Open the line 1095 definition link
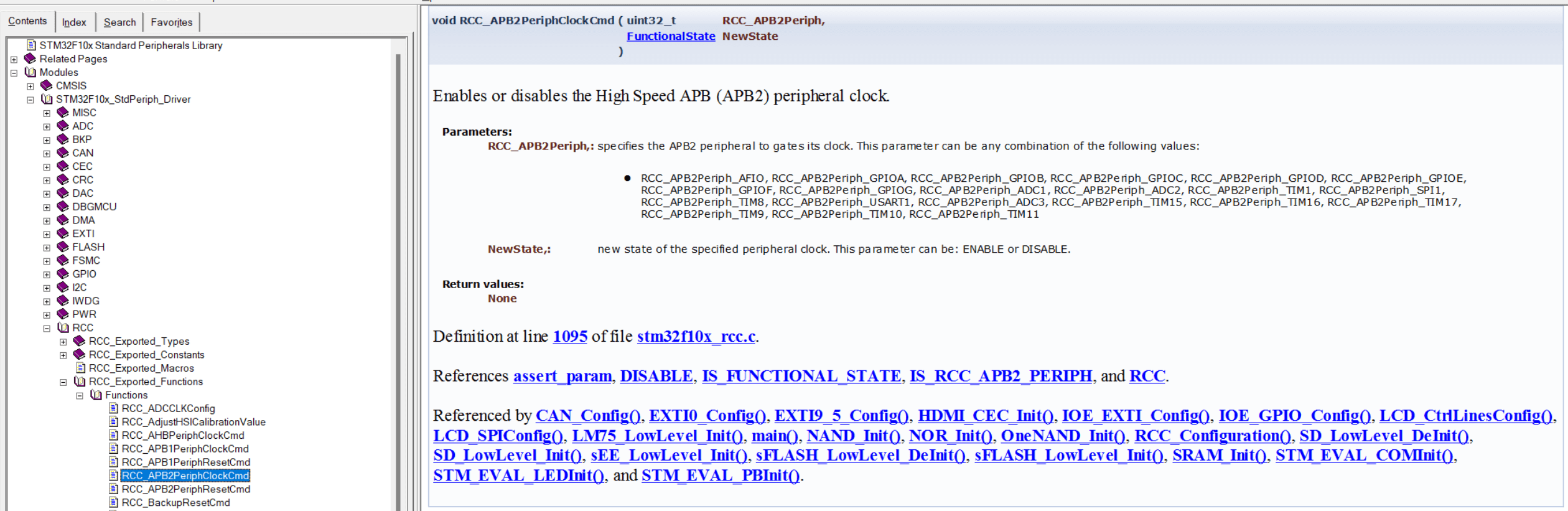The image size is (1568, 511). tap(570, 337)
